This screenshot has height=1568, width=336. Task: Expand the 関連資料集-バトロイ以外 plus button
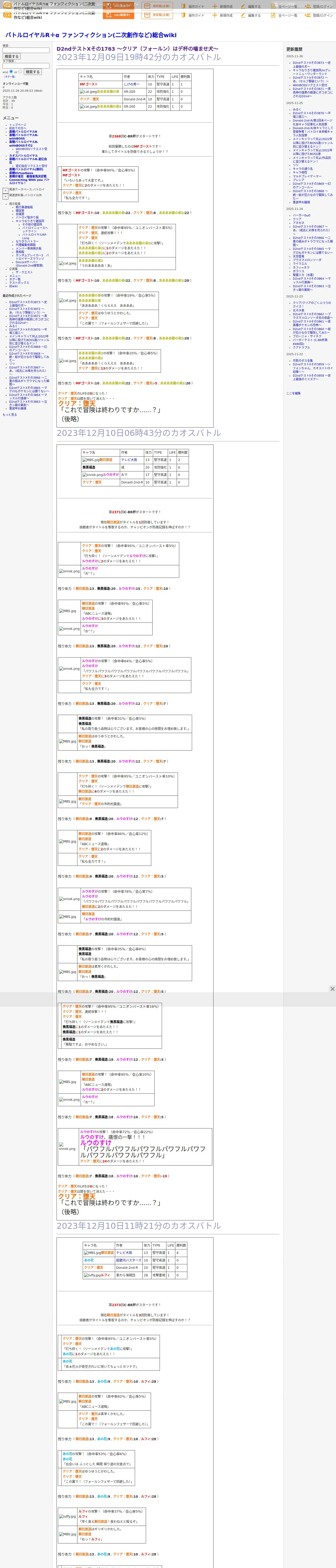(x=5, y=197)
